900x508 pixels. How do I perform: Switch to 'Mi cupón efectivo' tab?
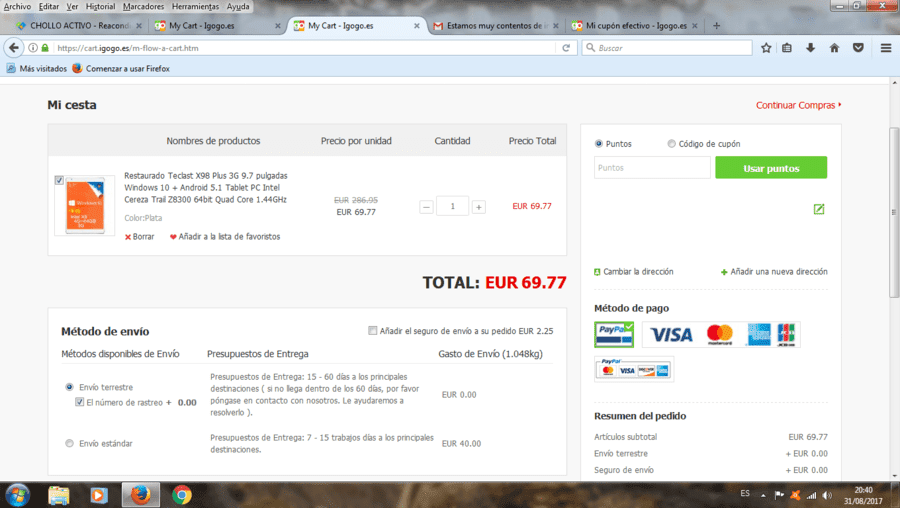tap(636, 26)
